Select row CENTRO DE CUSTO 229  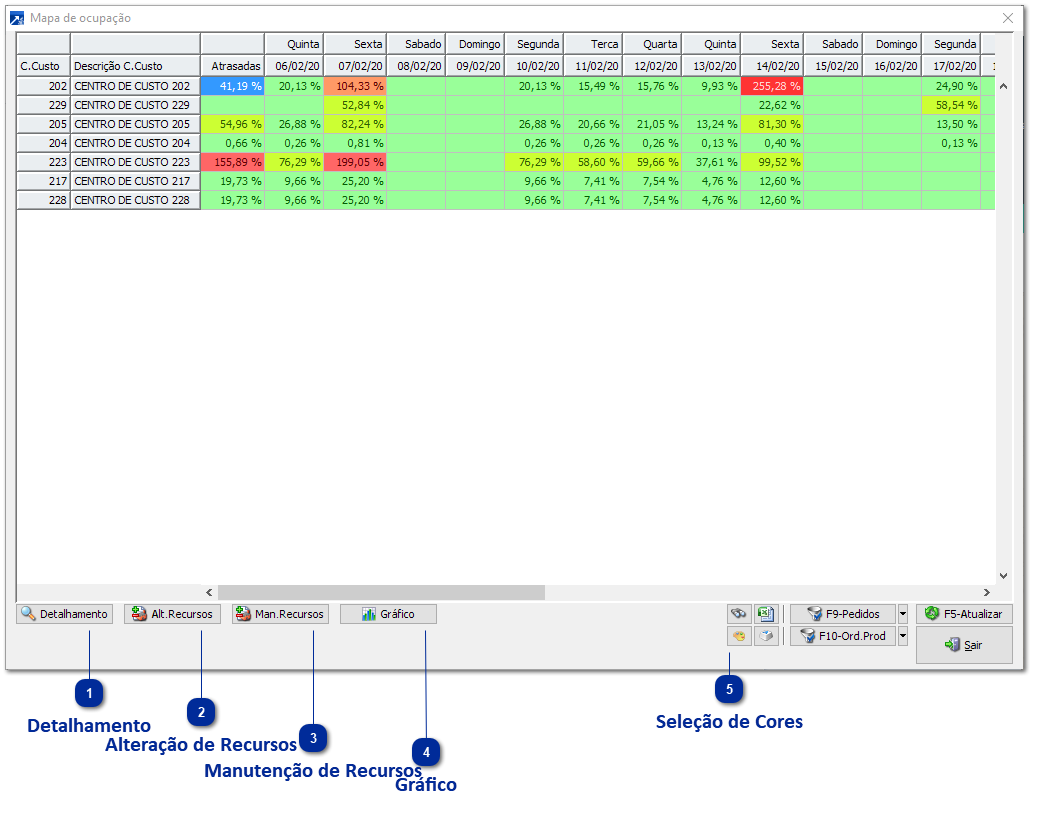coord(136,105)
